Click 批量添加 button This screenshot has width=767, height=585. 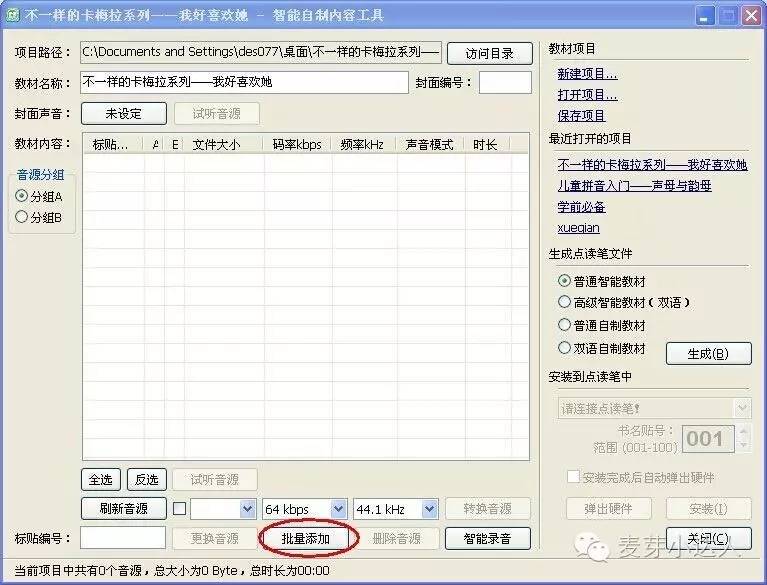tap(306, 539)
